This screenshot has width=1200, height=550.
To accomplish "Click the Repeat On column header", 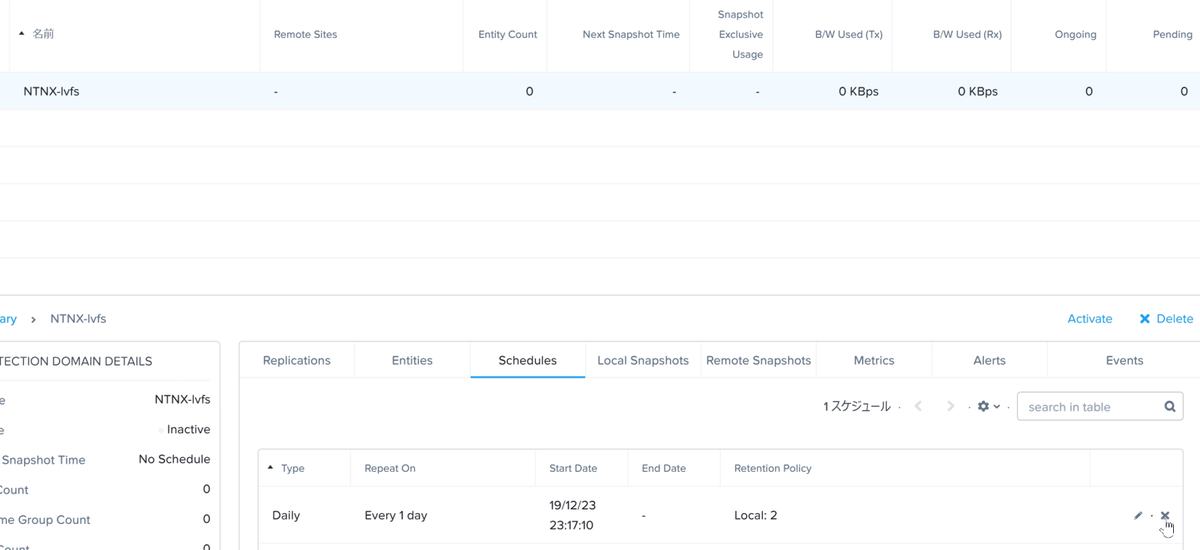I will click(390, 468).
